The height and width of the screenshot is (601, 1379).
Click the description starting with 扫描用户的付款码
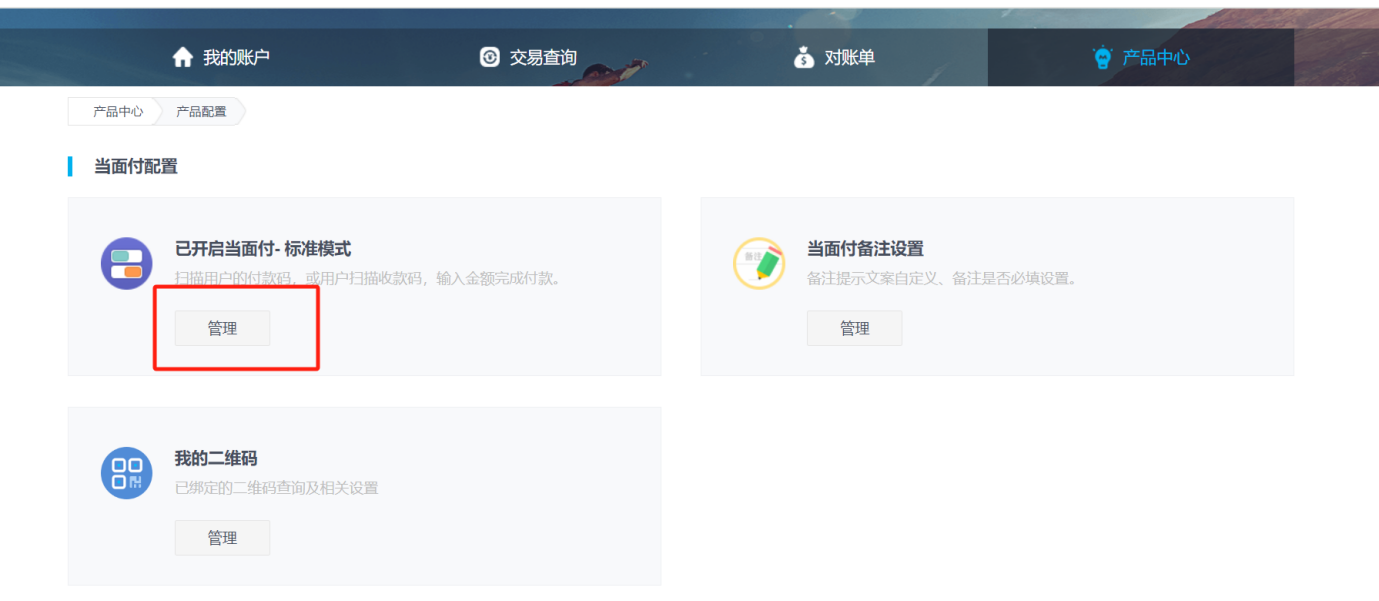(x=370, y=278)
